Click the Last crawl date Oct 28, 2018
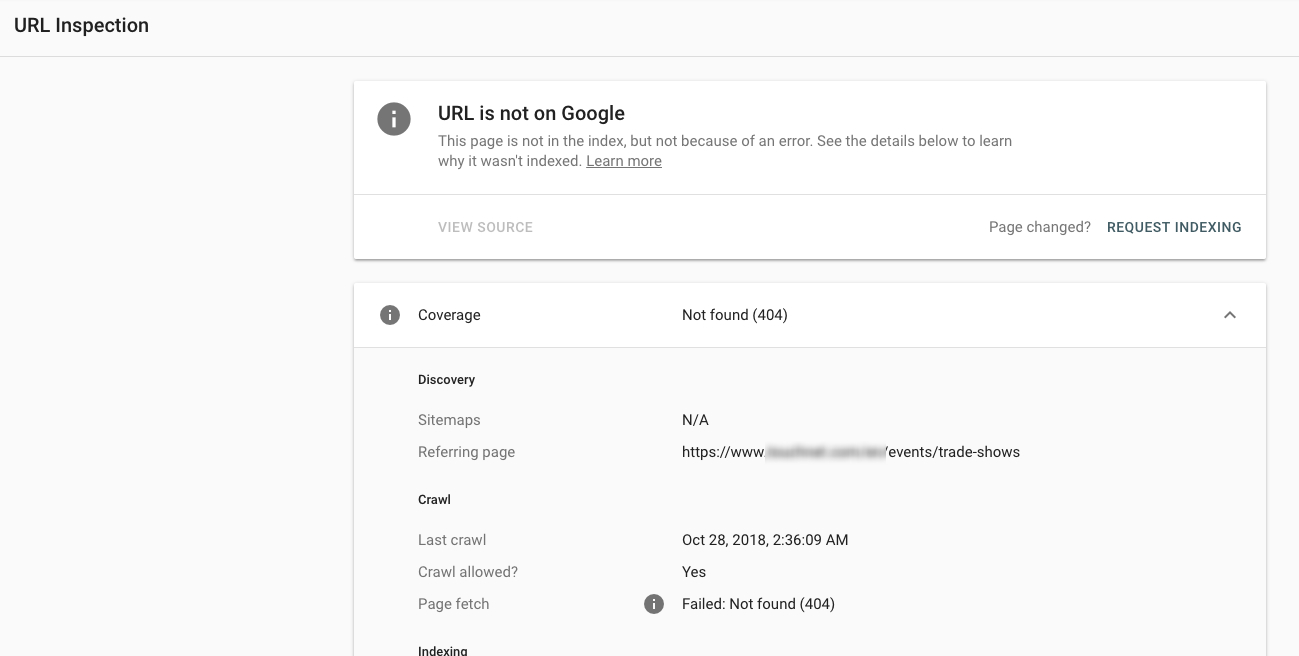The height and width of the screenshot is (656, 1299). (x=764, y=540)
